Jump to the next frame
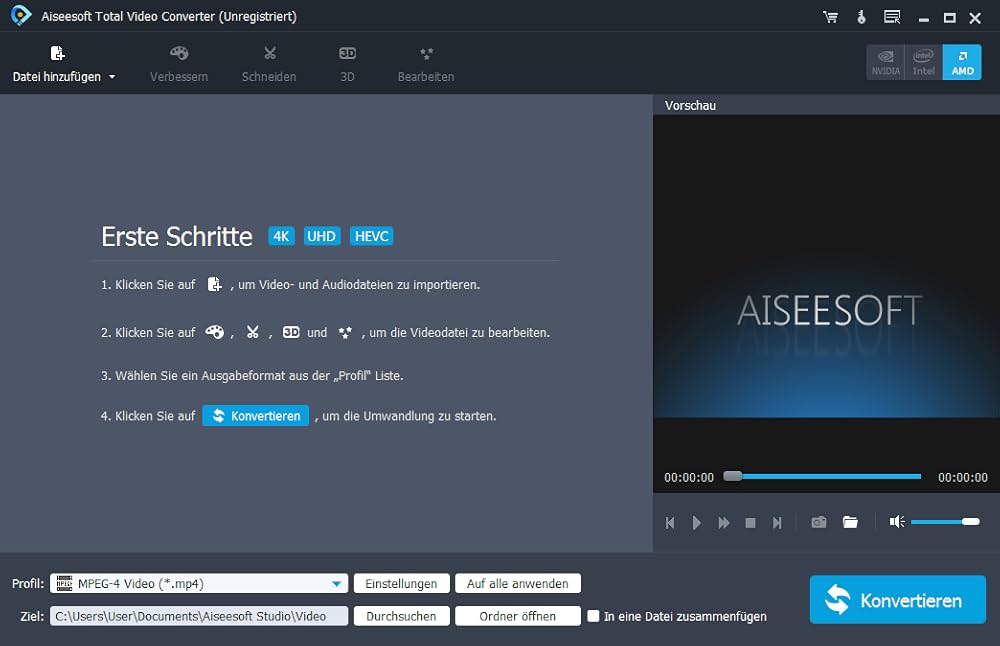 [777, 522]
